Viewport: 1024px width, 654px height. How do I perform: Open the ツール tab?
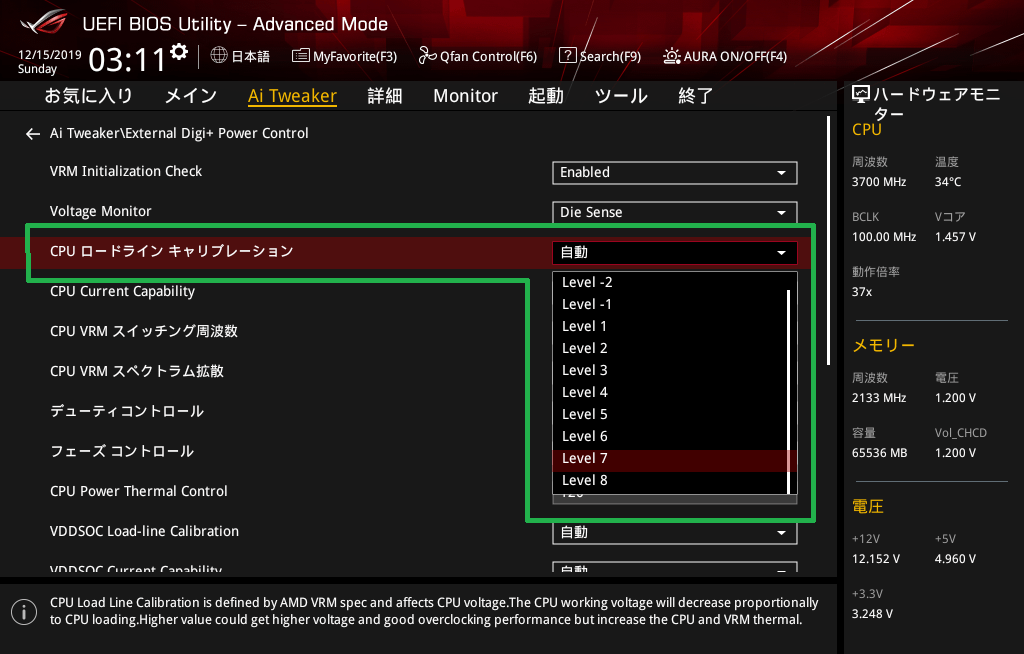pyautogui.click(x=621, y=96)
